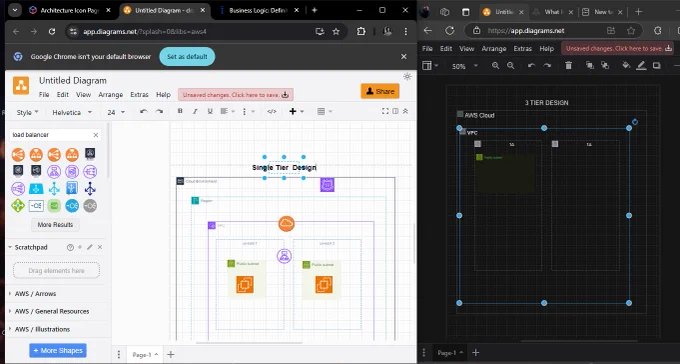Image resolution: width=680 pixels, height=364 pixels.
Task: Add a new page with plus in Edge
Action: coord(476,353)
